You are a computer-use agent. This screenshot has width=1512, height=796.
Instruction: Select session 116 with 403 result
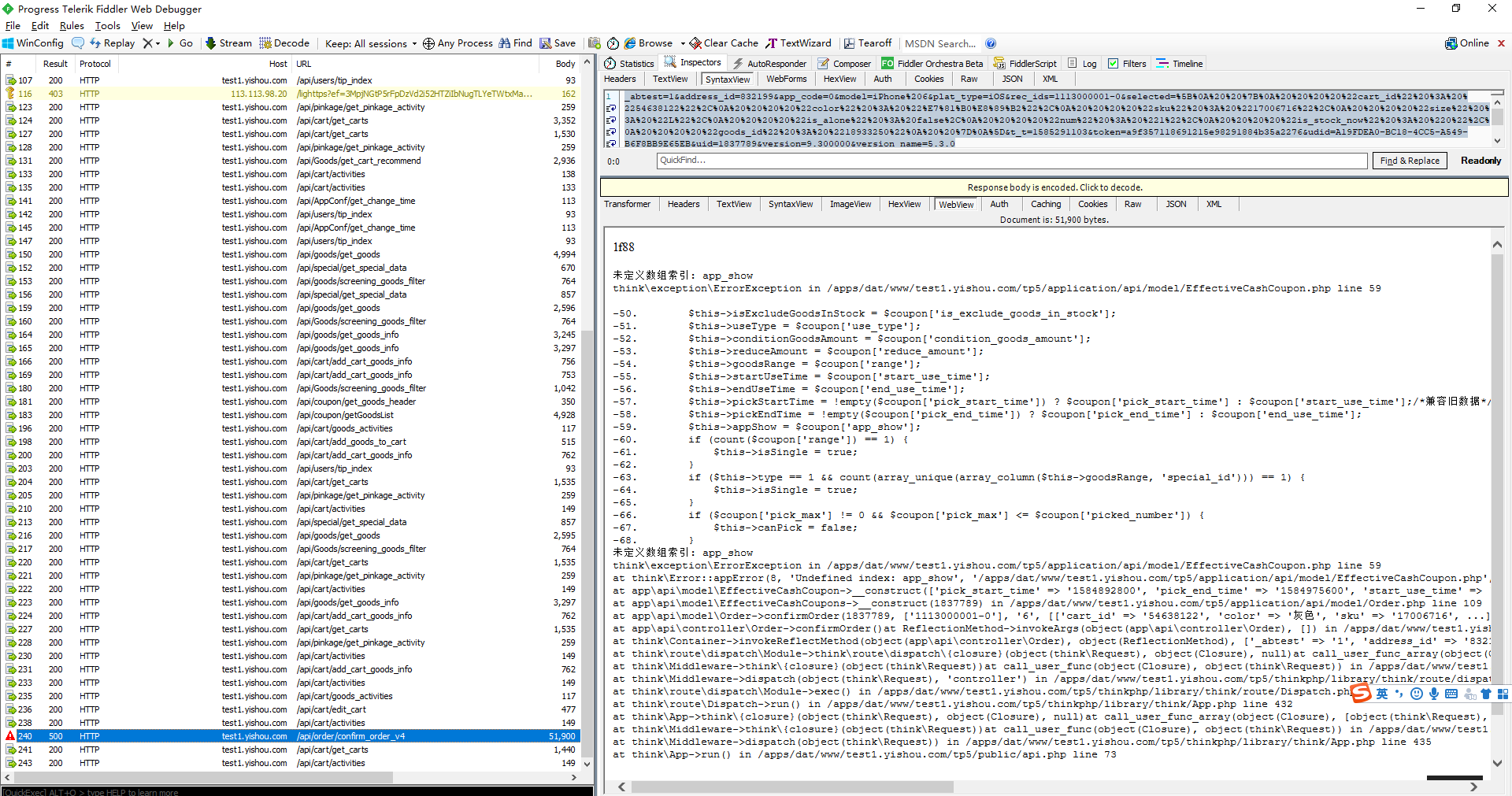(291, 94)
